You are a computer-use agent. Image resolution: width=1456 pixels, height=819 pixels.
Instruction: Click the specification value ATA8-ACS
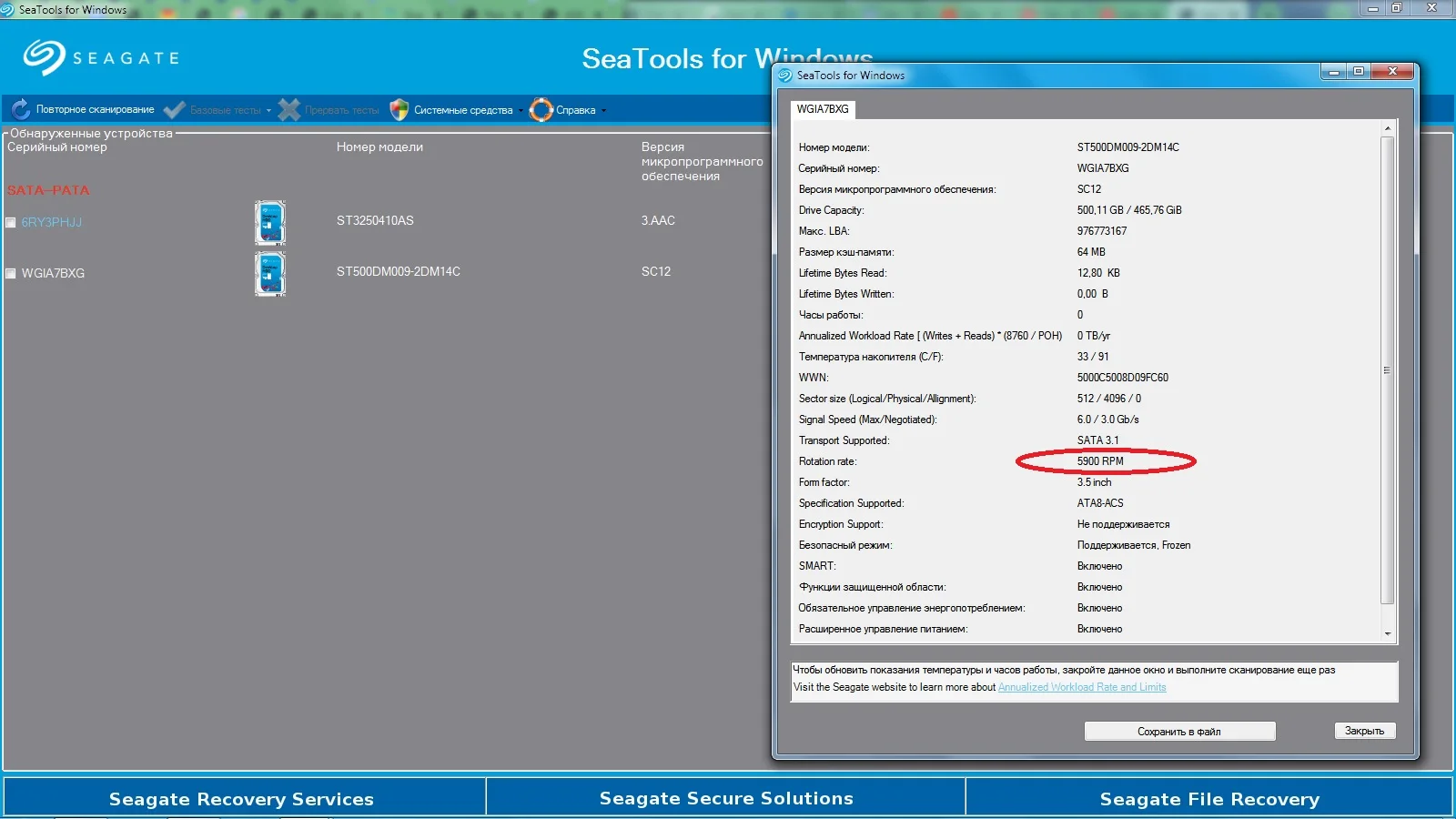click(1100, 503)
